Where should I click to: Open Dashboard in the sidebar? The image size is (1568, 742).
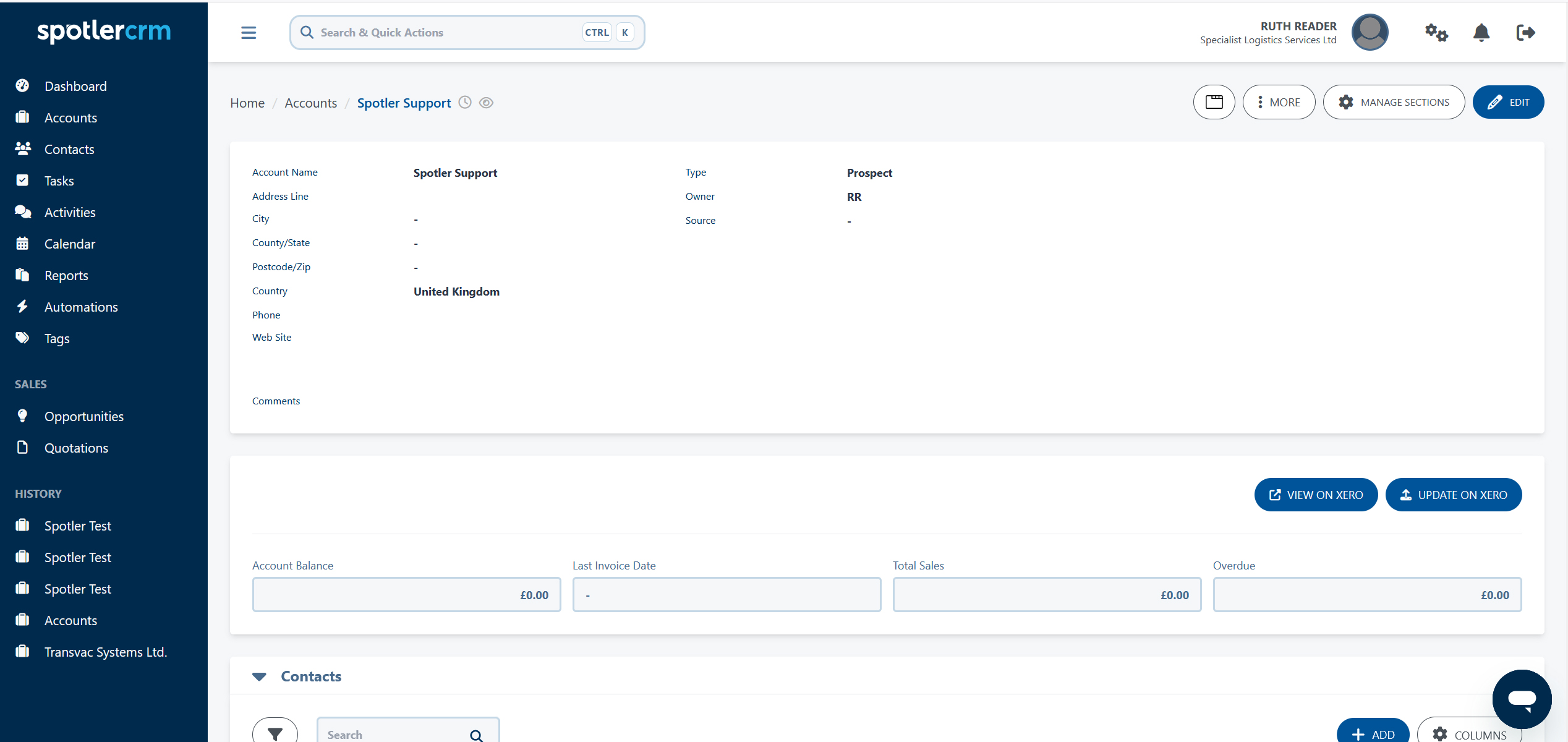tap(75, 86)
